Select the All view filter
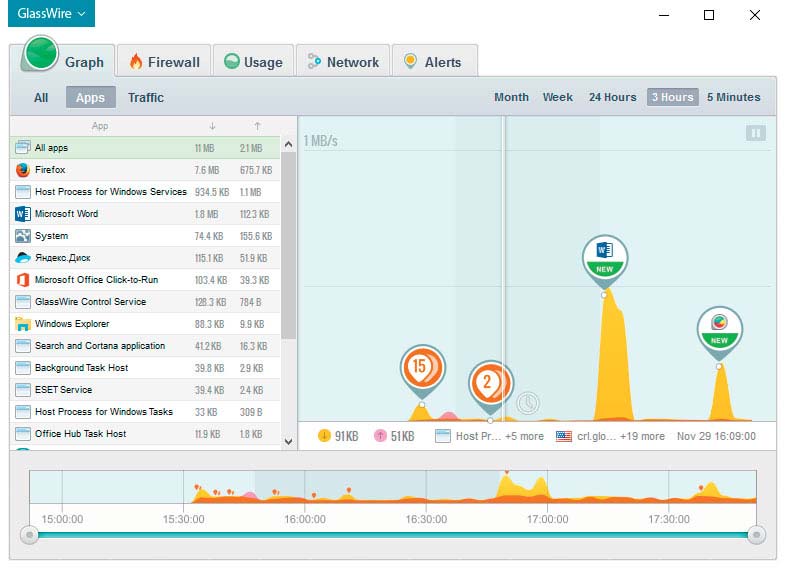Viewport: 785px width, 569px height. tap(41, 98)
